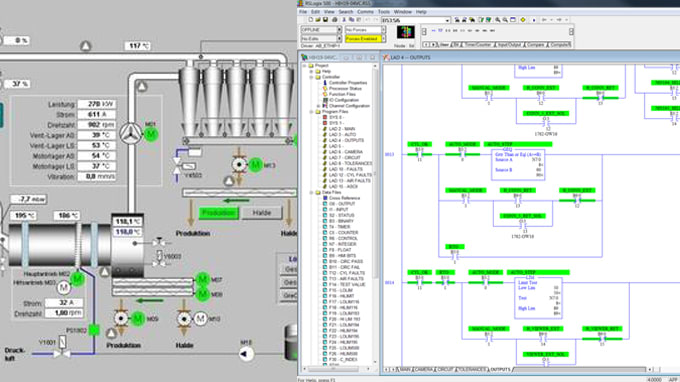Switch to CAMERA ladder tab at bottom
The width and height of the screenshot is (680, 382).
[424, 369]
